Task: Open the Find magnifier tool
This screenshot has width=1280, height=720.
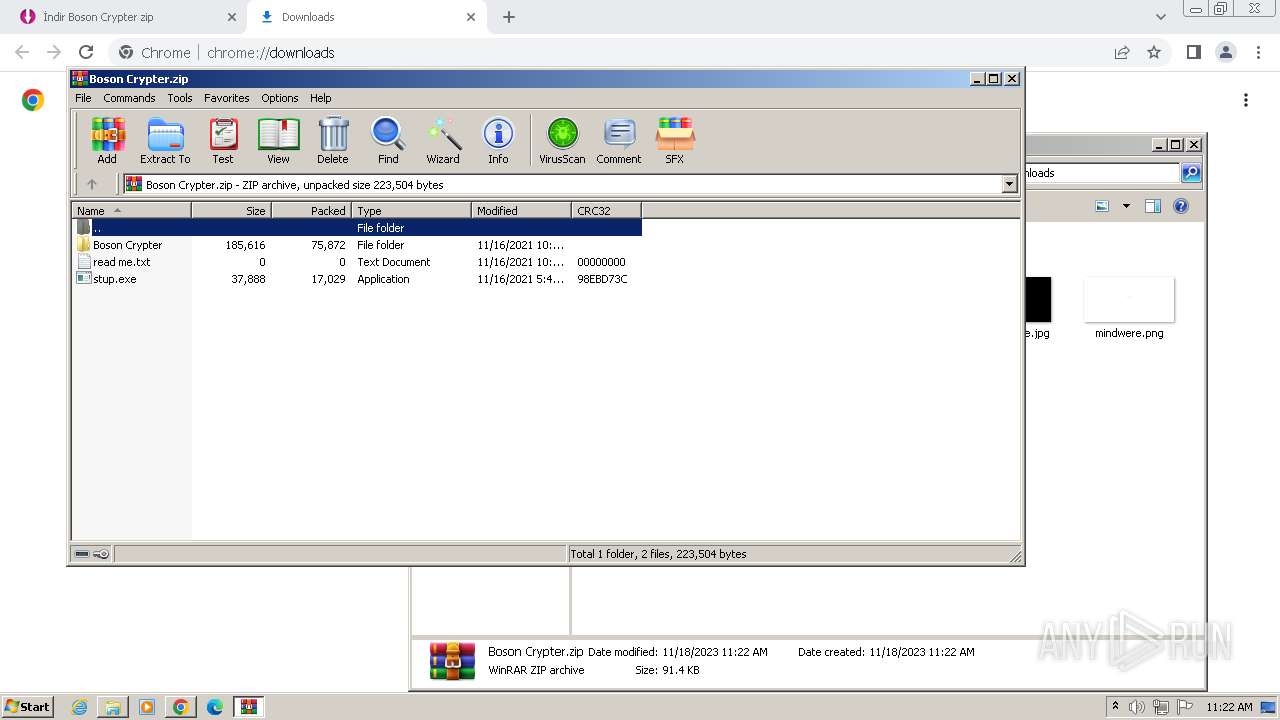Action: tap(388, 140)
